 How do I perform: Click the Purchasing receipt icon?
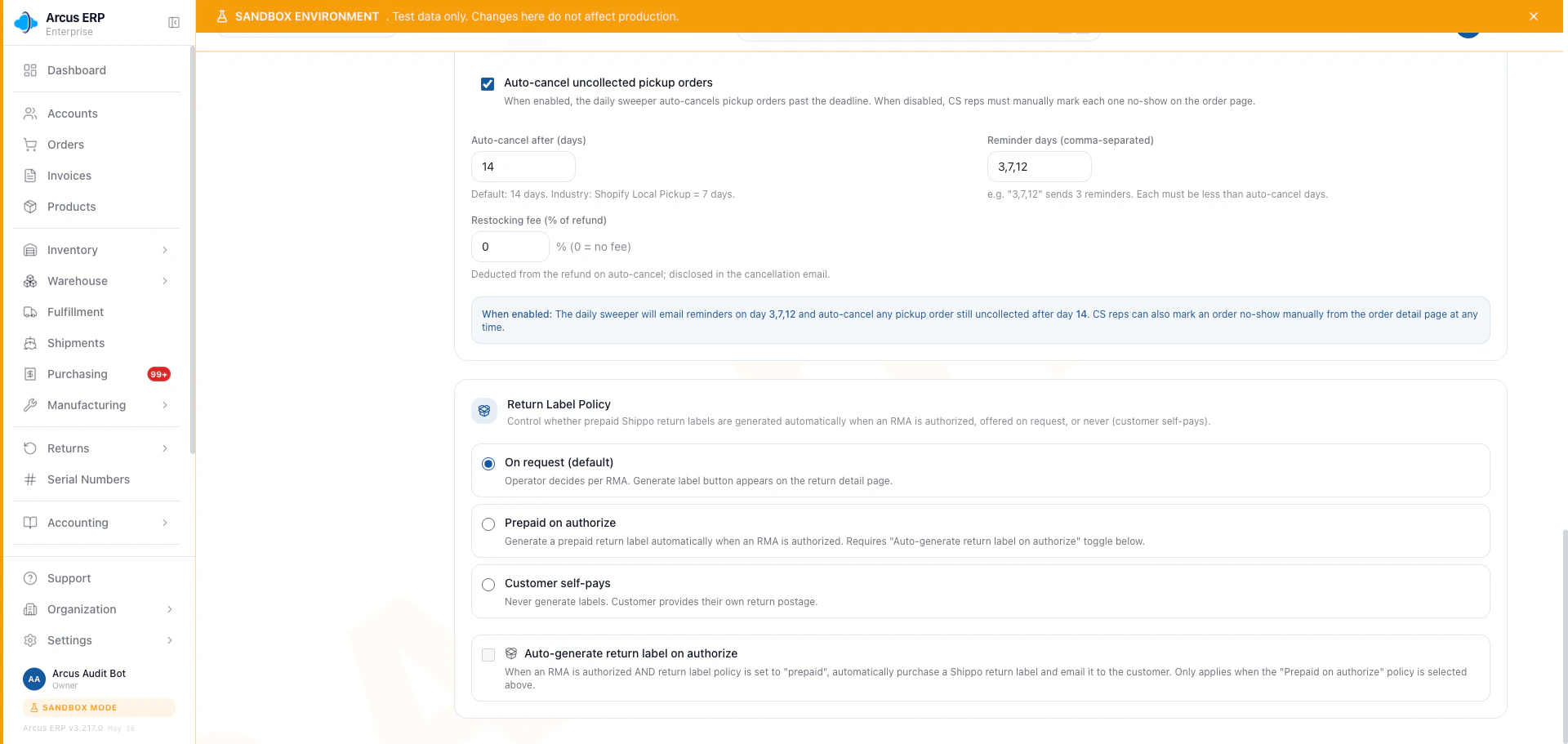[30, 374]
